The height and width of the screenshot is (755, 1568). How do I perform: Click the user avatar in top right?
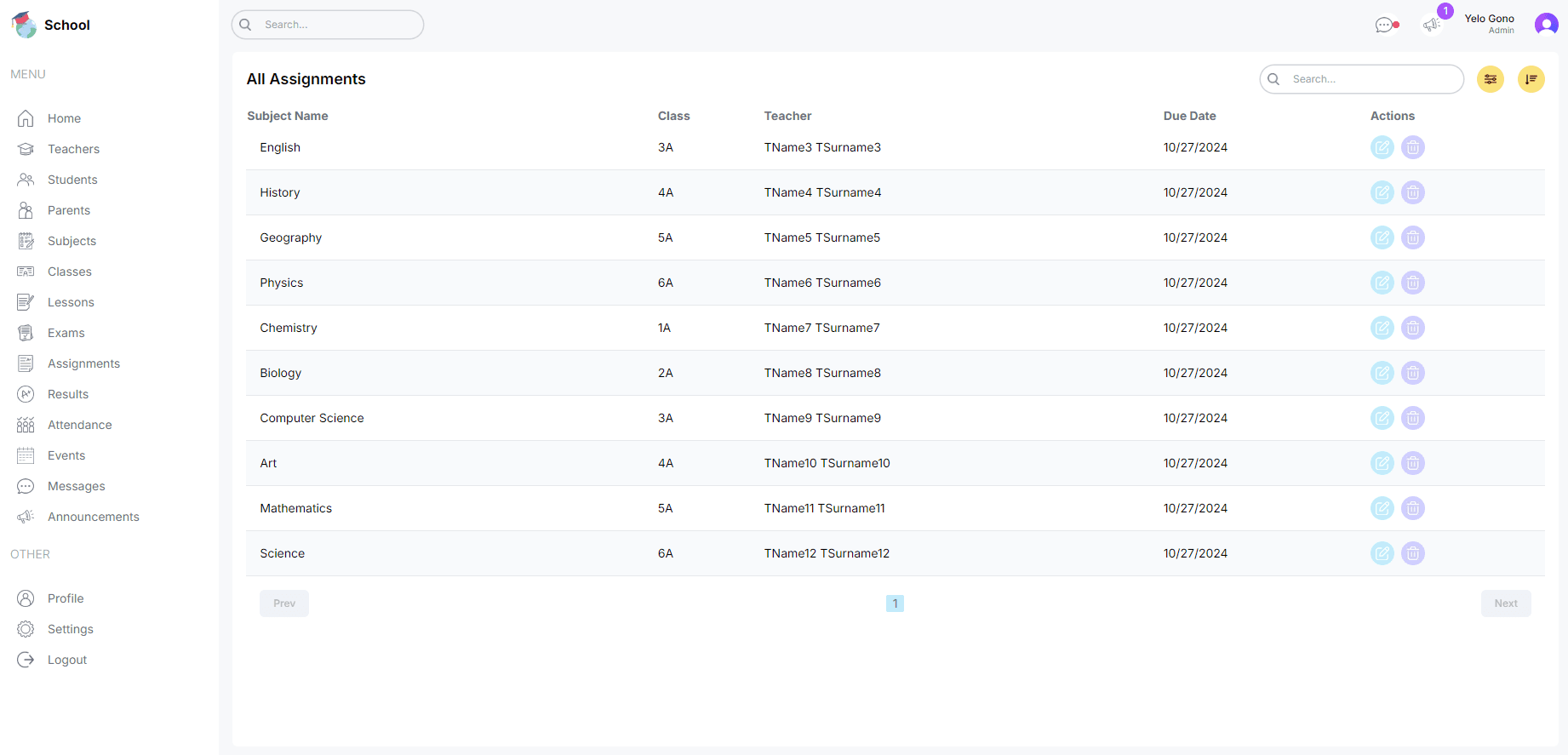coord(1546,25)
